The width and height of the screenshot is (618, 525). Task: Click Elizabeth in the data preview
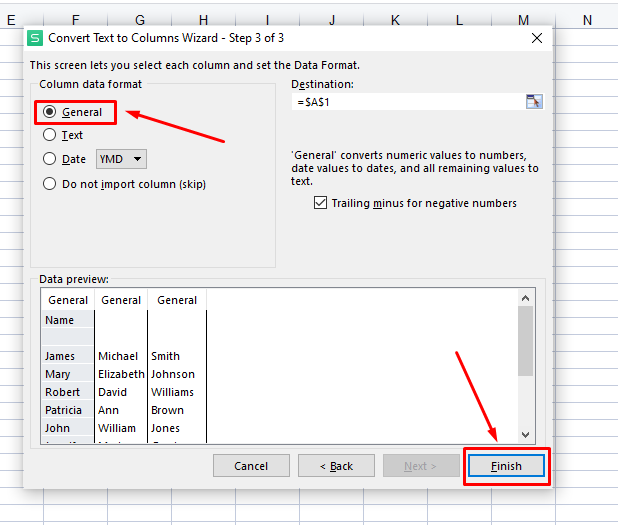[x=121, y=374]
